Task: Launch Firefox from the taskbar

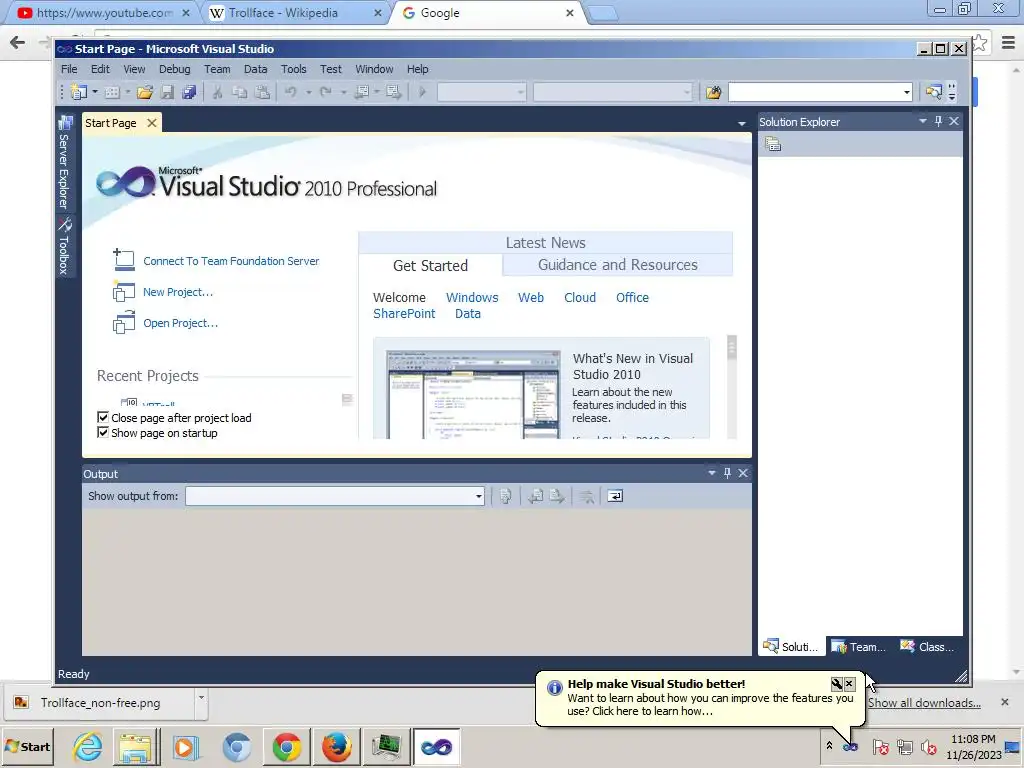Action: tap(336, 746)
